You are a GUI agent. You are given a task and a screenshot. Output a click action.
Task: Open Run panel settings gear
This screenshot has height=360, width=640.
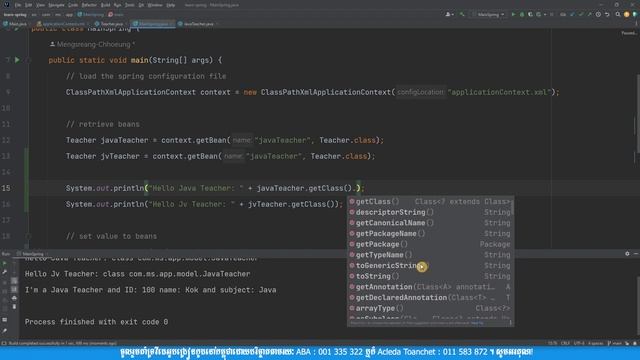click(x=627, y=253)
